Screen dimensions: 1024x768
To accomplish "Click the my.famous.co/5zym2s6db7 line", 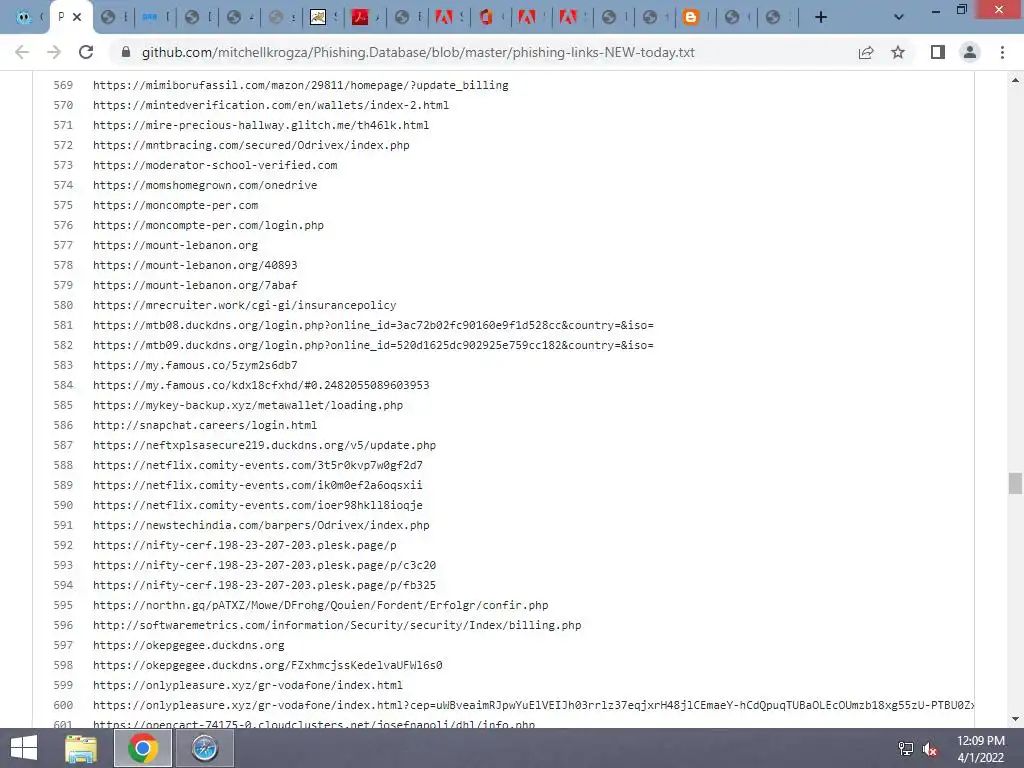I will pos(195,365).
